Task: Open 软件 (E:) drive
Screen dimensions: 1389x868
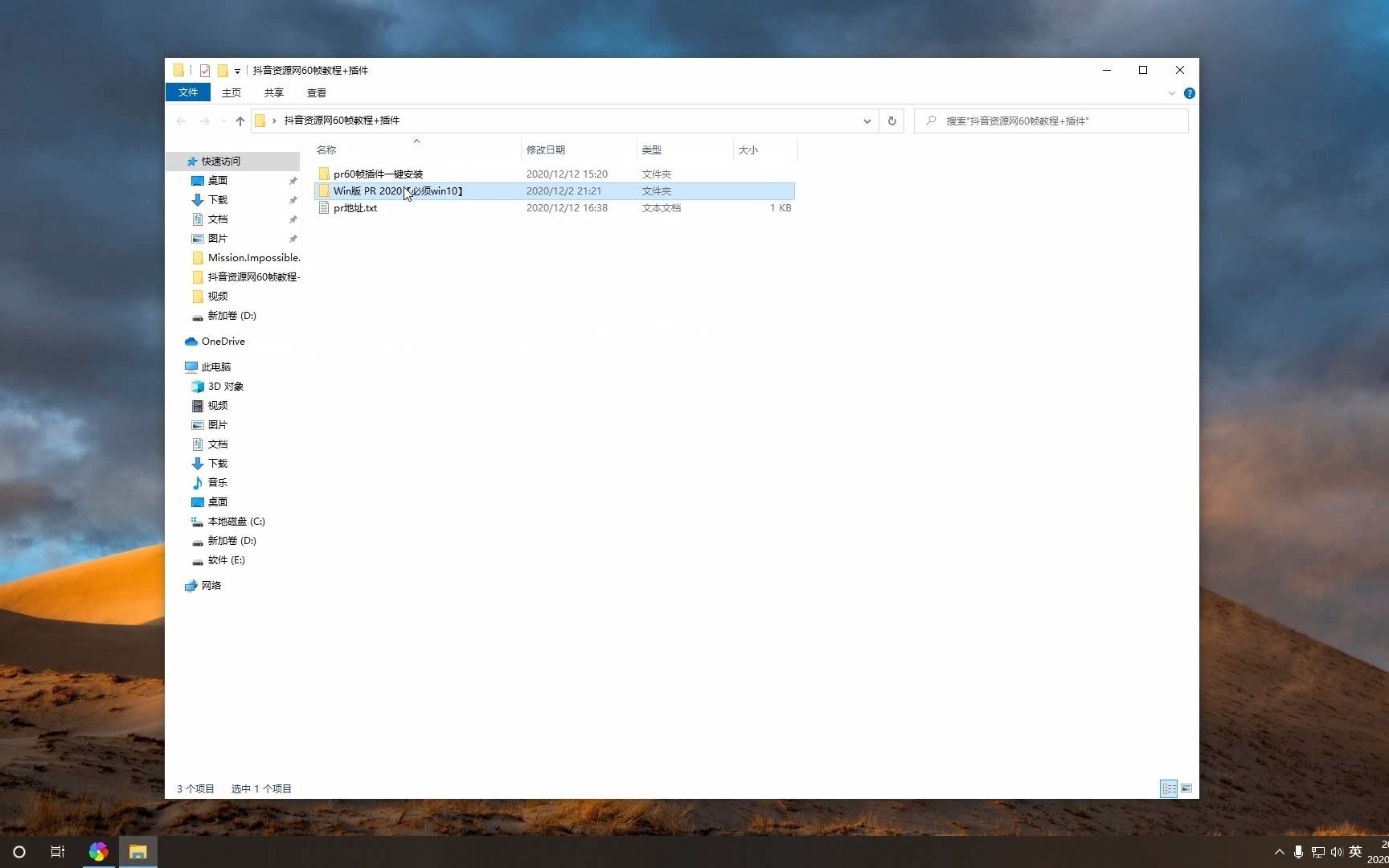Action: [226, 560]
